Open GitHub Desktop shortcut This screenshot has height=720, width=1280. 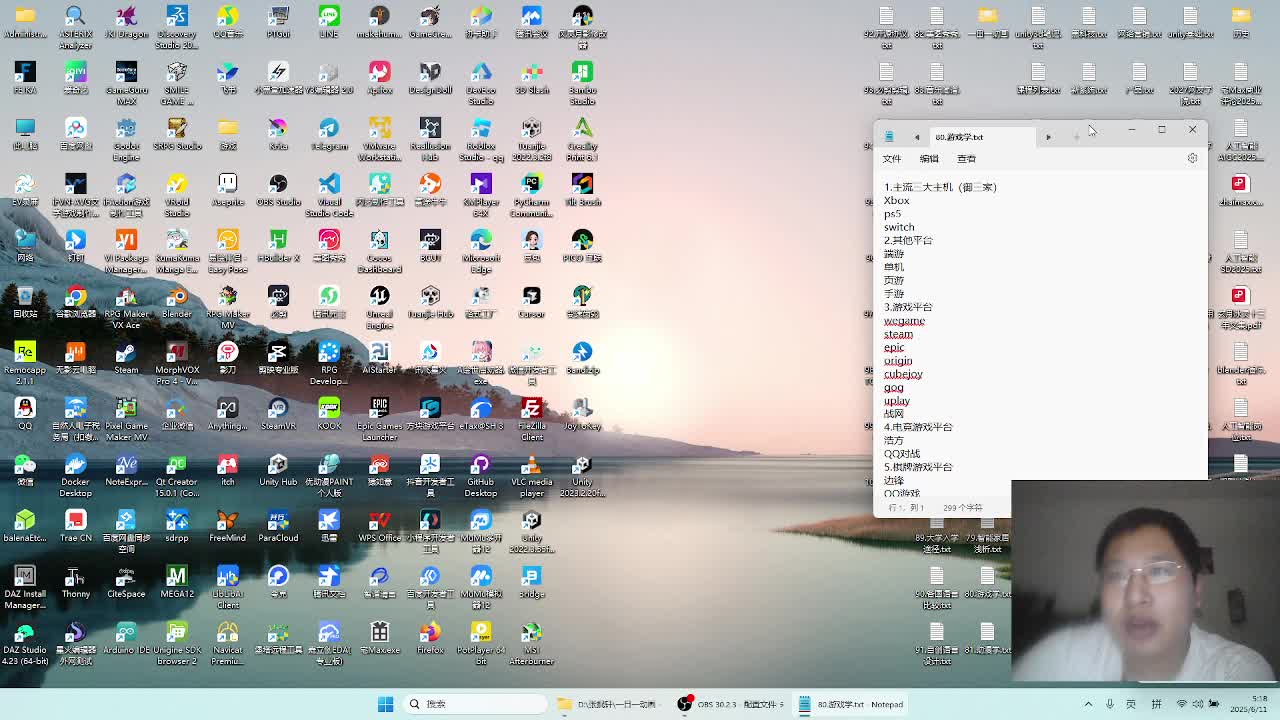point(481,475)
